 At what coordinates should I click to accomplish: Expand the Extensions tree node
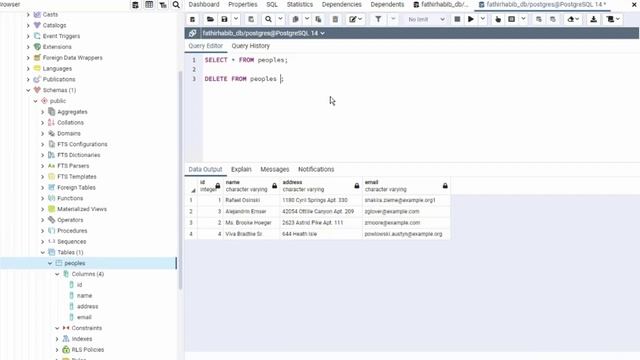tap(28, 47)
